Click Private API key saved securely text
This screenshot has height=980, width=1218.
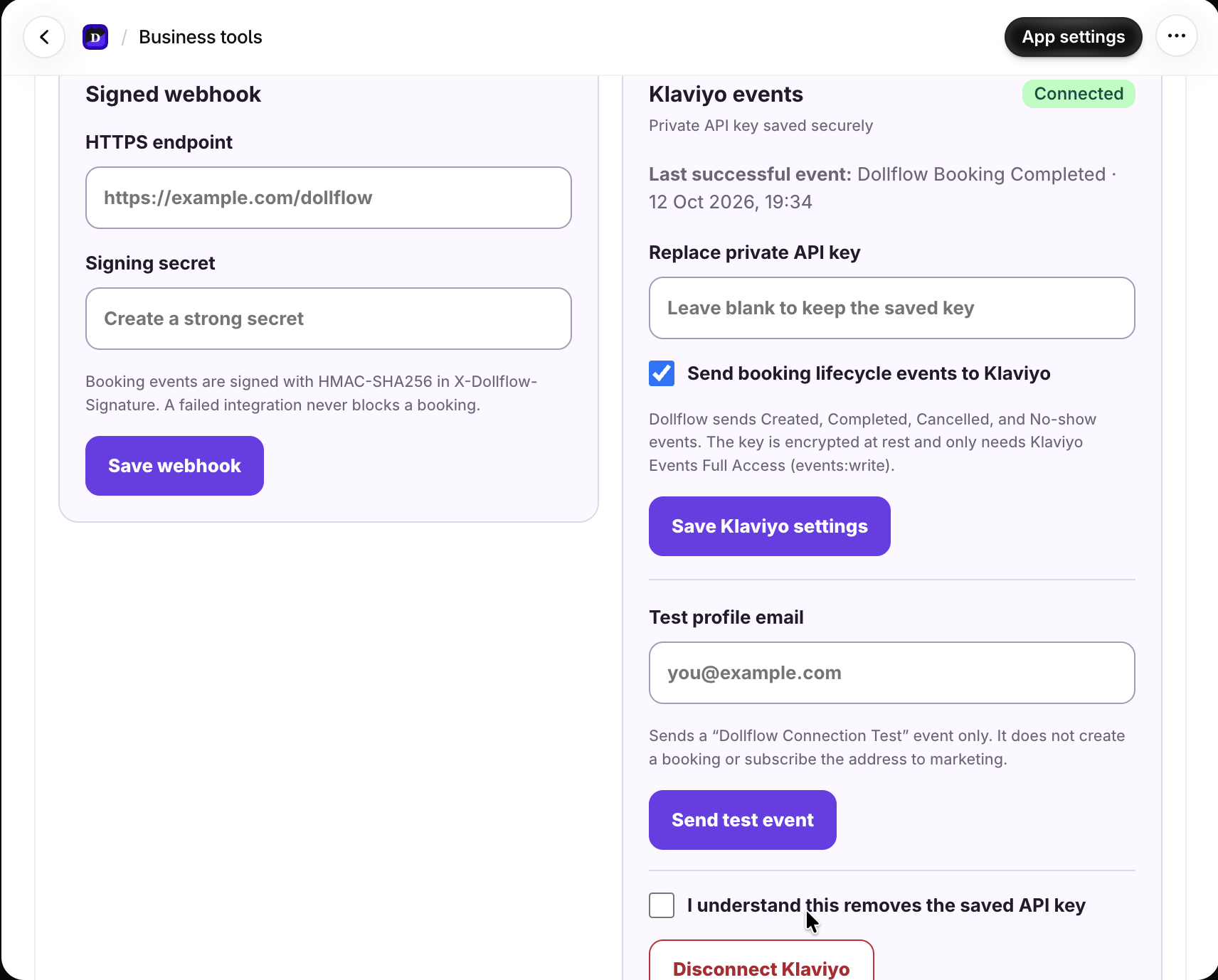(761, 126)
